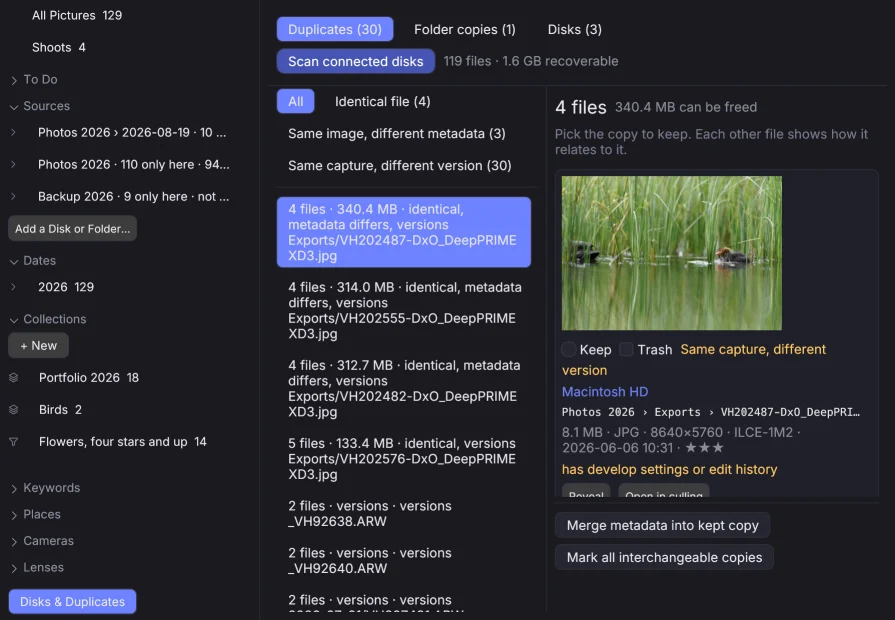Create a new collection with + New
The height and width of the screenshot is (620, 895).
coord(38,345)
